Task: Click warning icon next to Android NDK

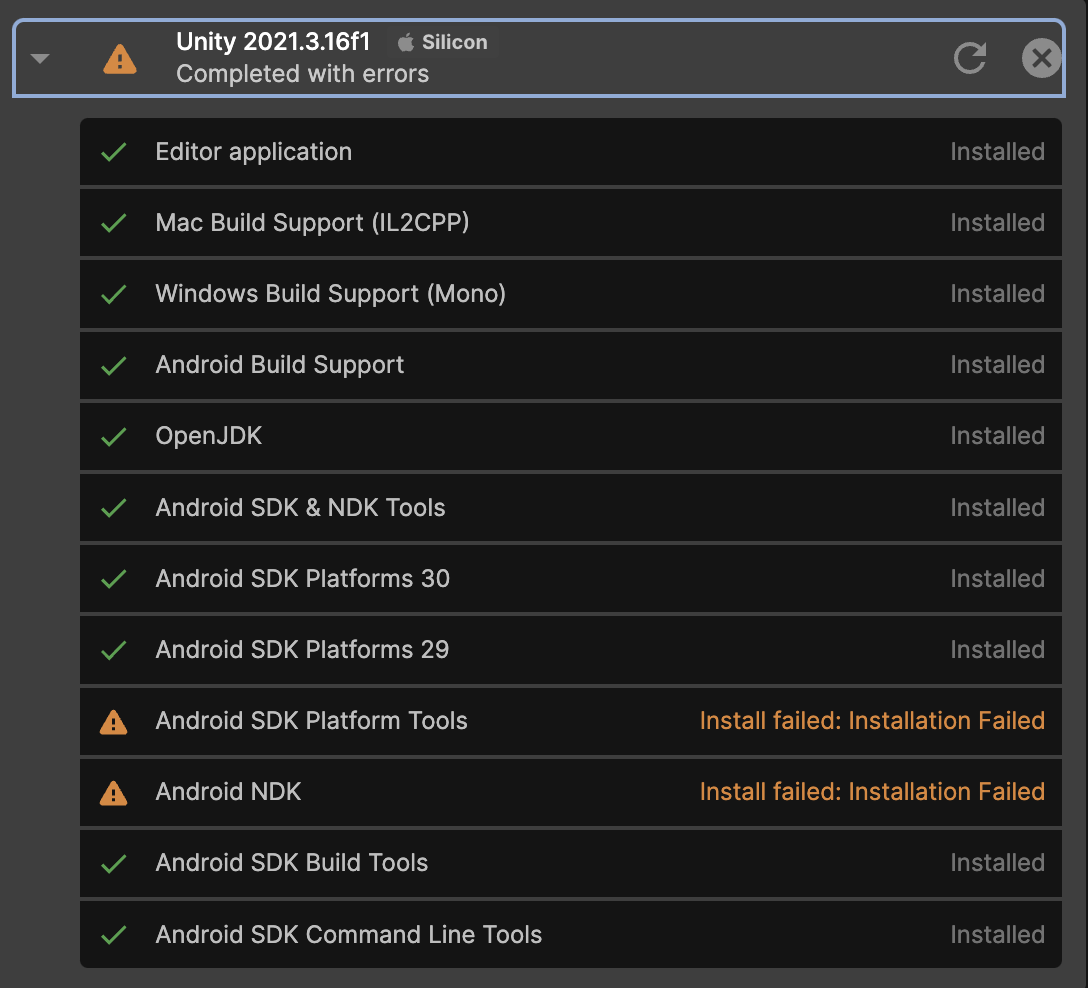Action: 114,793
